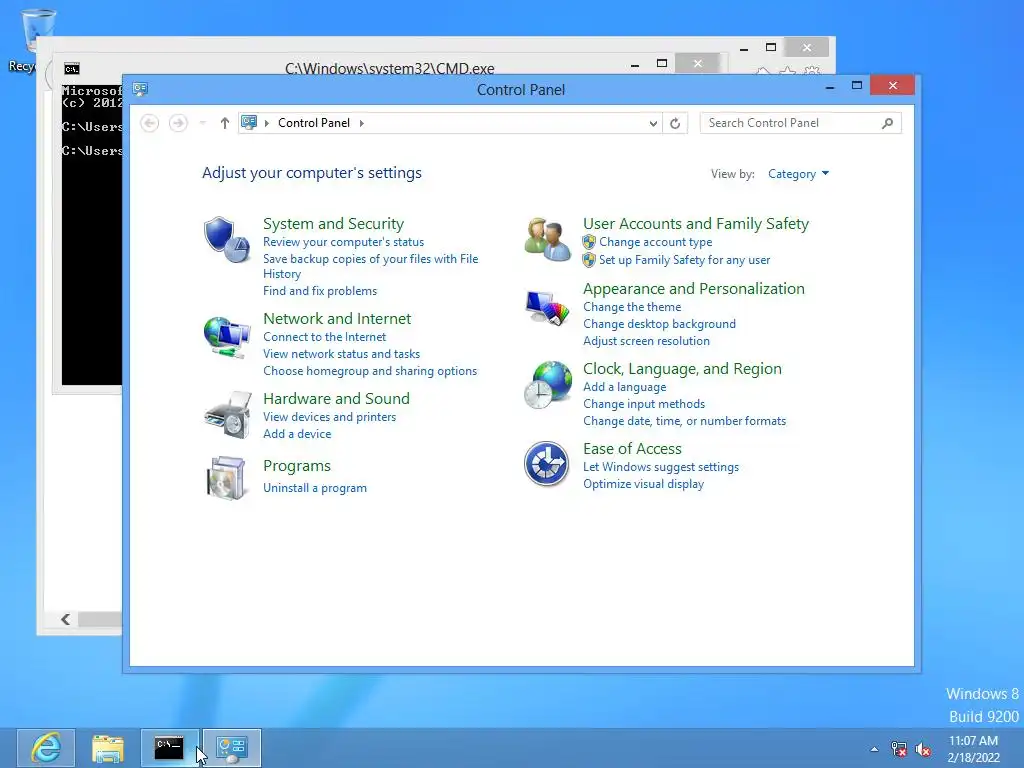This screenshot has height=768, width=1024.
Task: Click Add a device link
Action: 297,434
